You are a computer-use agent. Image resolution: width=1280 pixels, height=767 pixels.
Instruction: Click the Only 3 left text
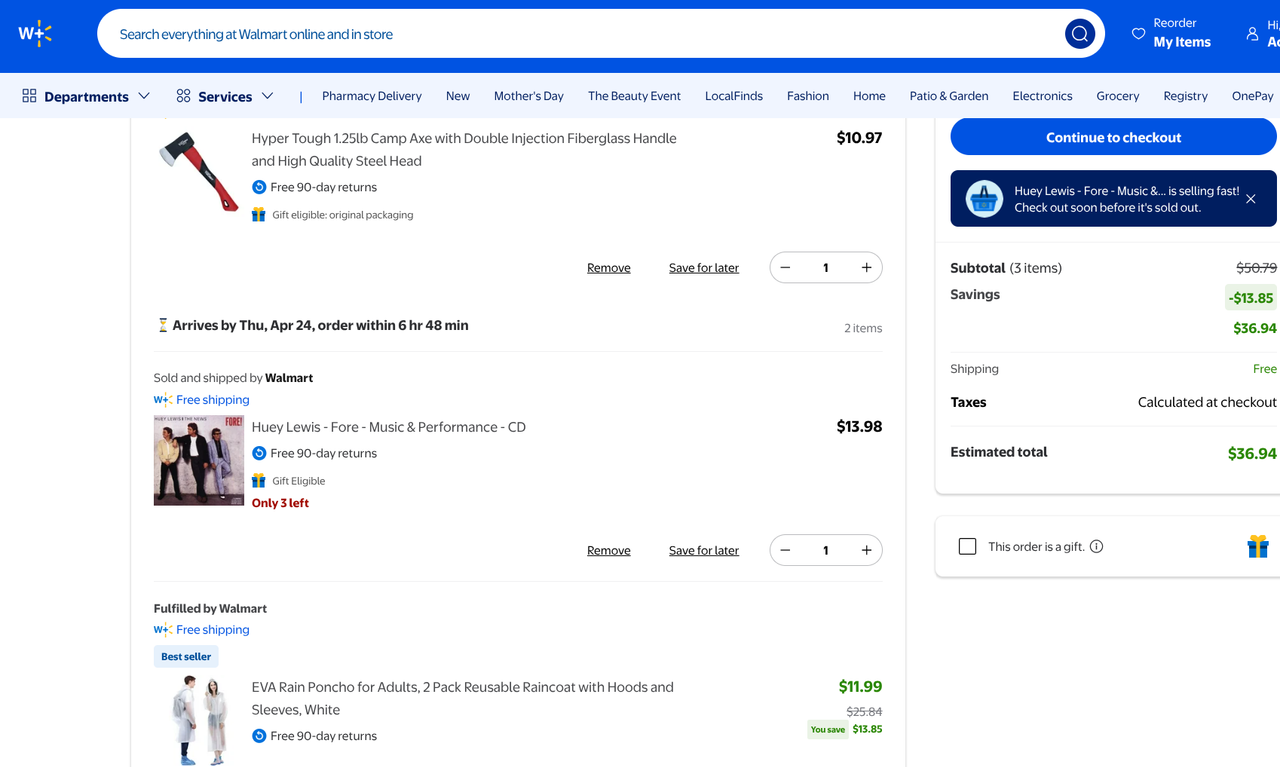tap(280, 503)
